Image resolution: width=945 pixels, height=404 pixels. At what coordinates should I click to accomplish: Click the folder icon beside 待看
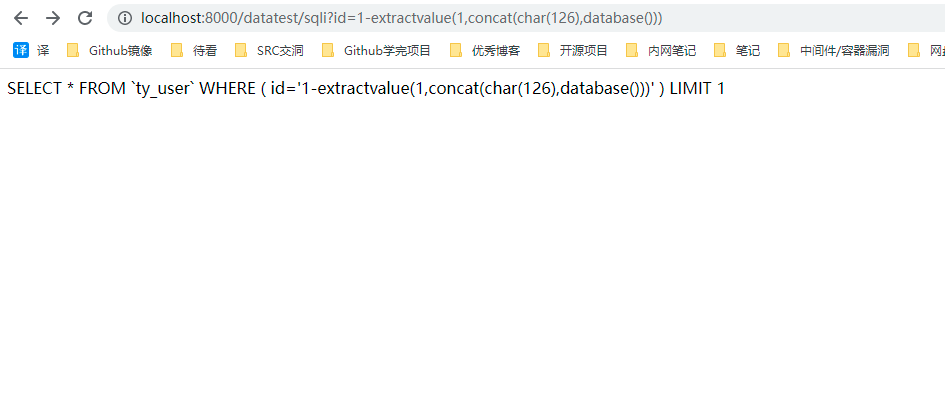tap(177, 50)
